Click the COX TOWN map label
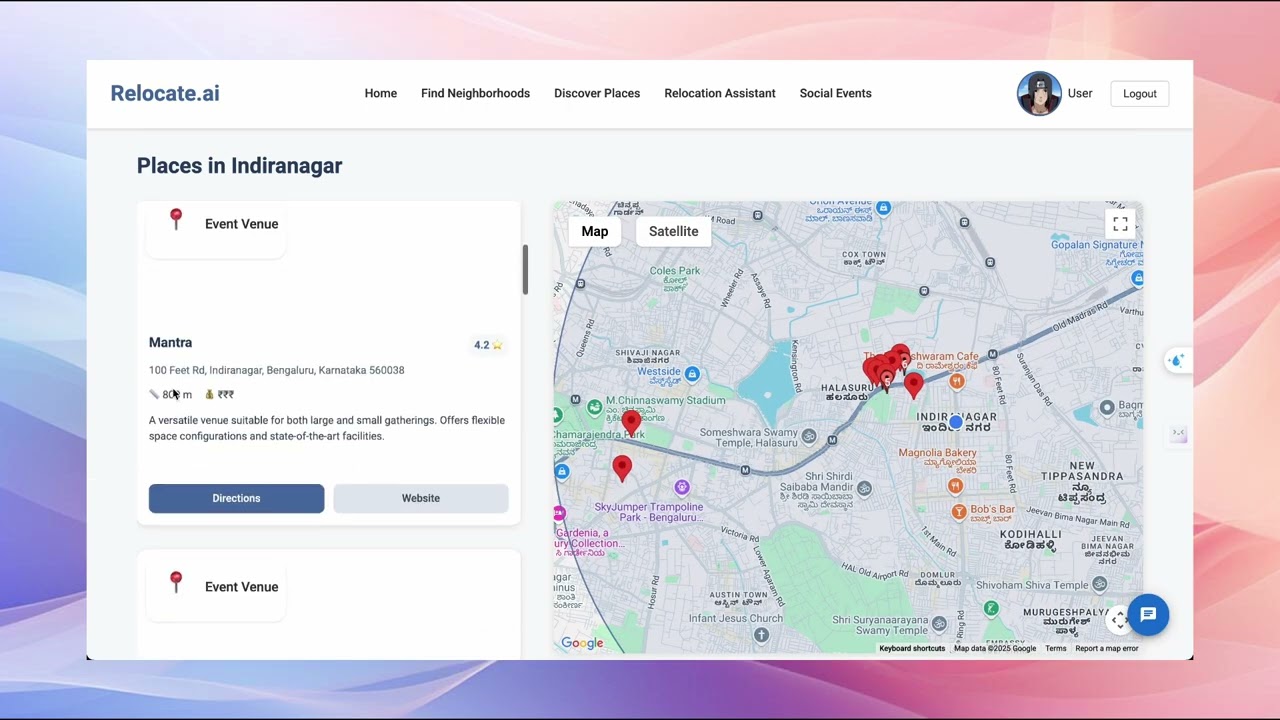 pos(864,255)
